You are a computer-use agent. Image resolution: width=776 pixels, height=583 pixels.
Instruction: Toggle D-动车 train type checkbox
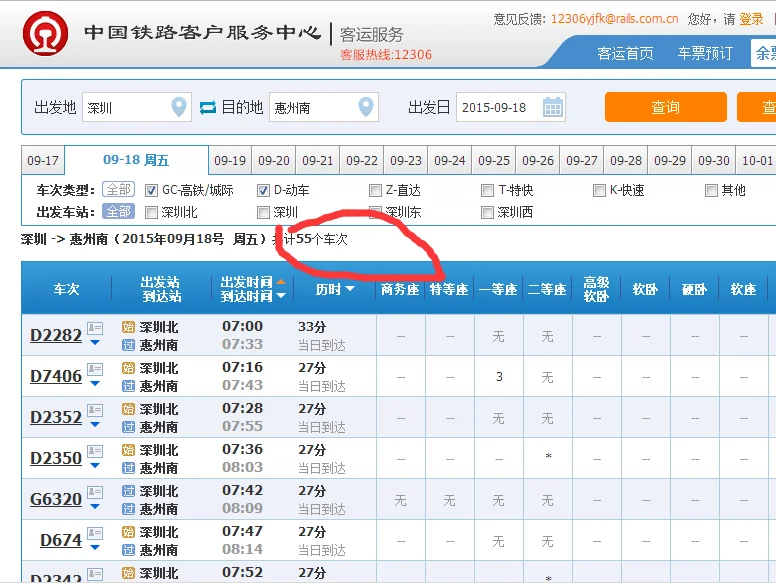[263, 191]
